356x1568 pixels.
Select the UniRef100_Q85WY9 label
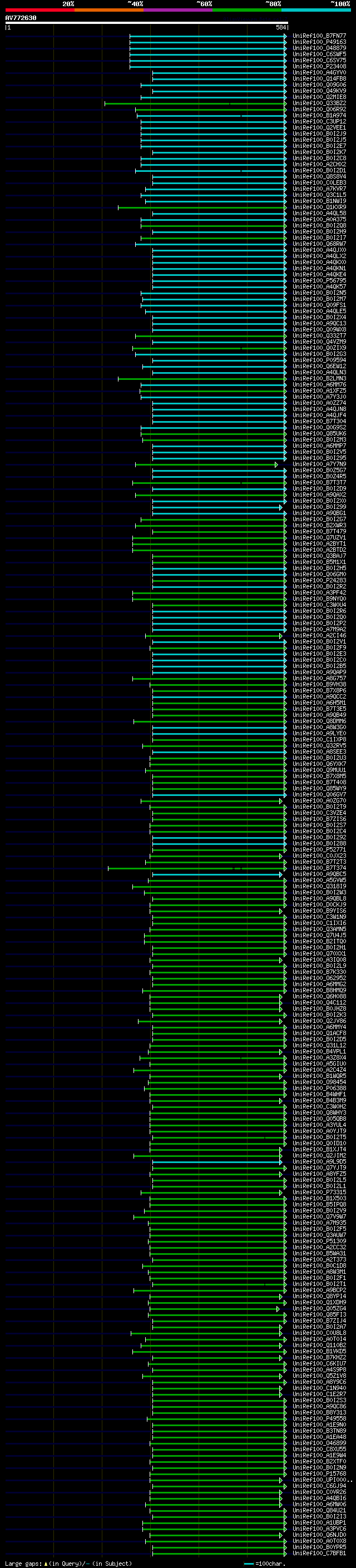(319, 789)
